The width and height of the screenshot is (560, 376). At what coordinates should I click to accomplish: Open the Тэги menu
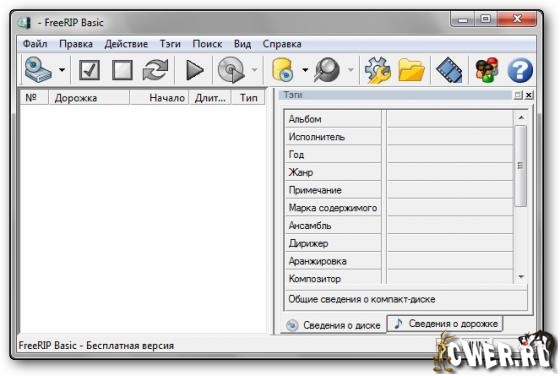(170, 44)
